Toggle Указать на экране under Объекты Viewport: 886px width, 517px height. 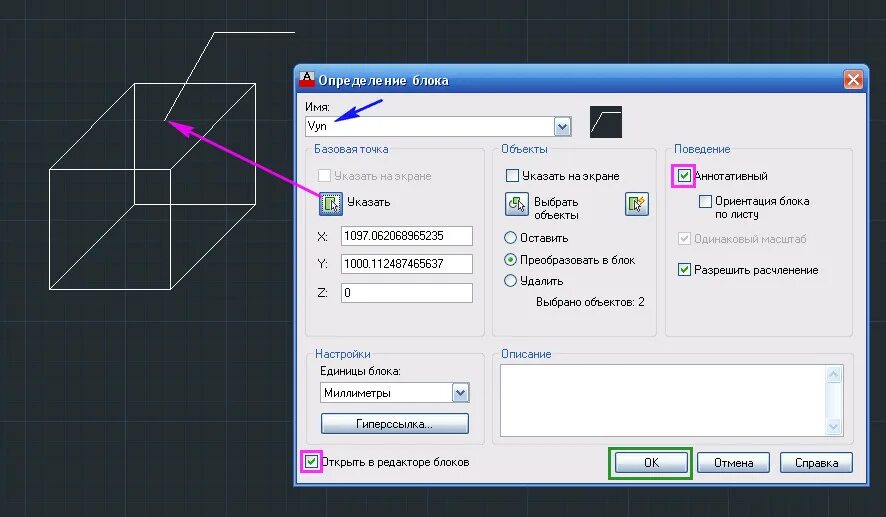tap(512, 176)
